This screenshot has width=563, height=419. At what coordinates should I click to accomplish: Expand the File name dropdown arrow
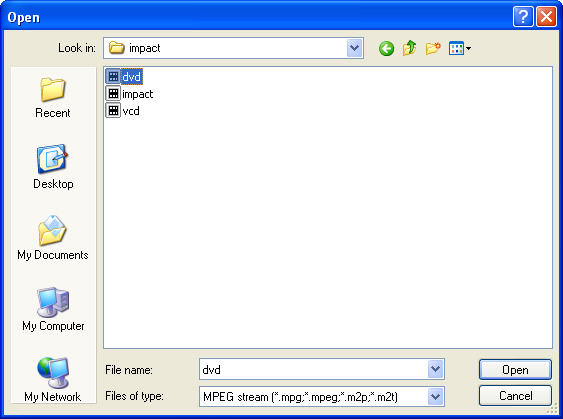click(436, 369)
